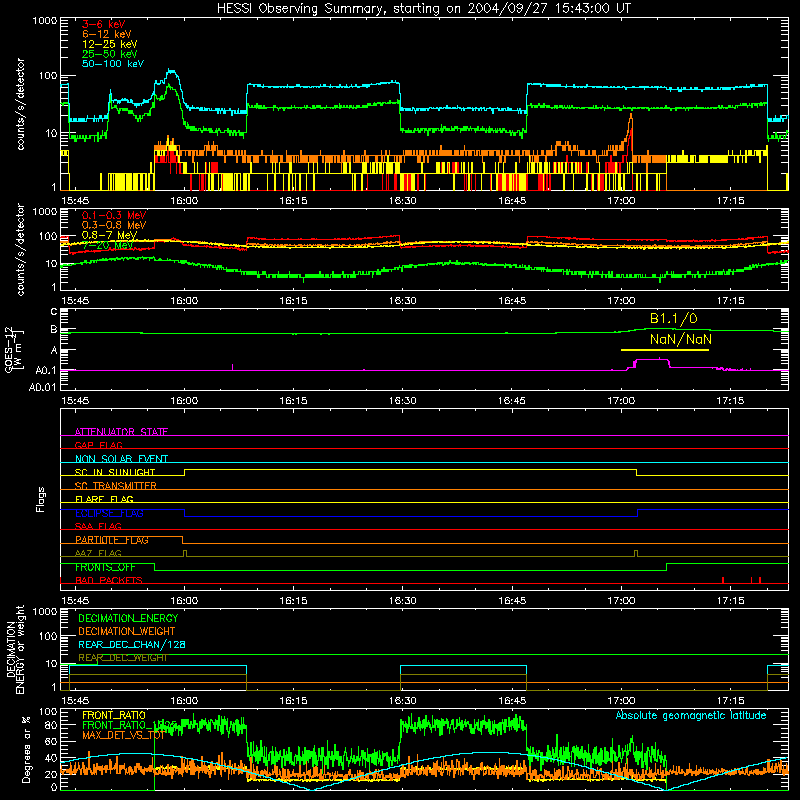Click the cyan 50-100 keV peak near 15:58
The image size is (800, 800).
[171, 74]
